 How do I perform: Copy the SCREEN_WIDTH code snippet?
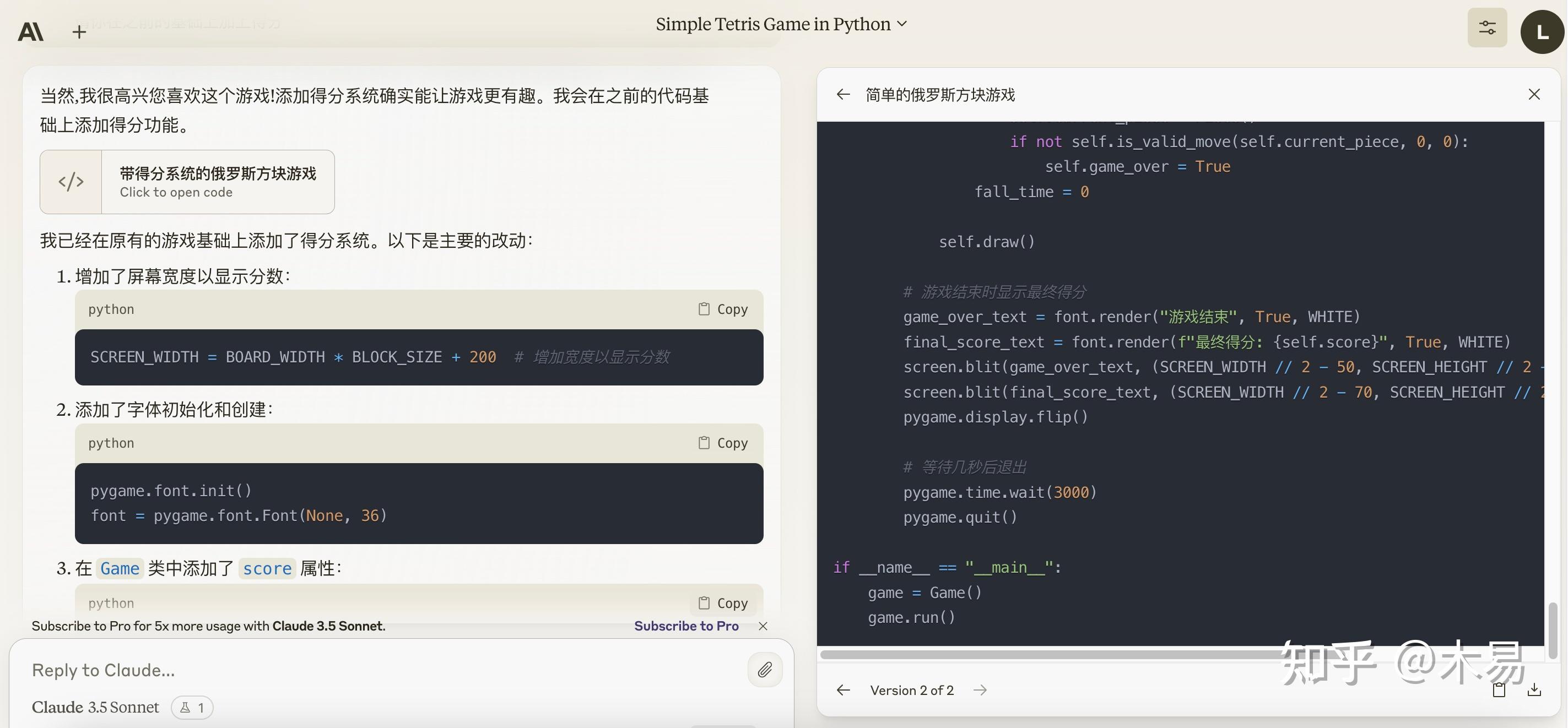(723, 309)
